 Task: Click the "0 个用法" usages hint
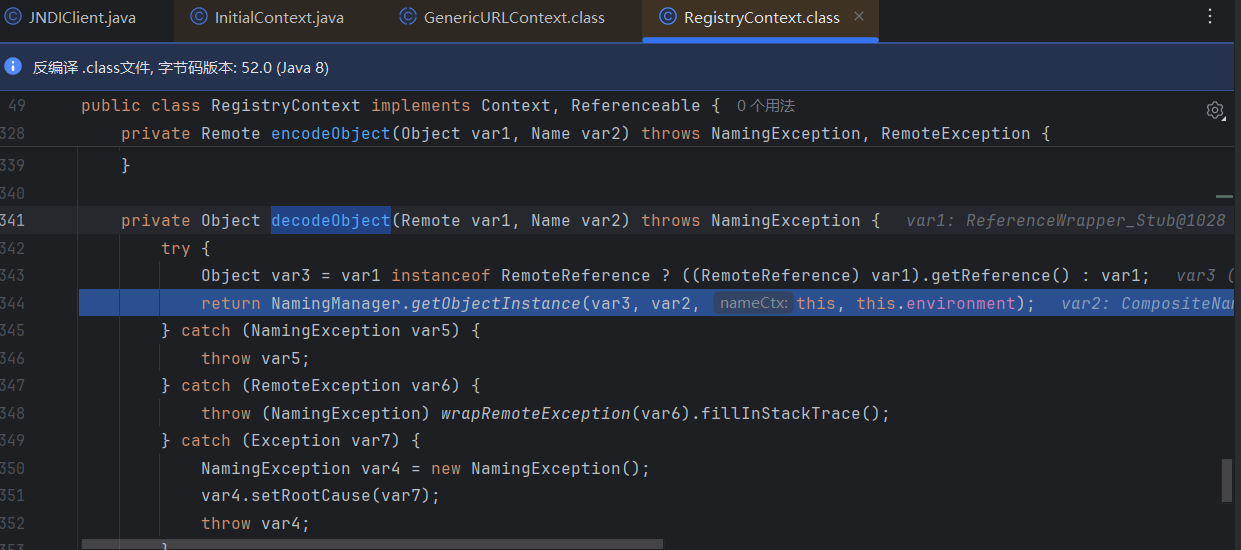click(x=765, y=106)
